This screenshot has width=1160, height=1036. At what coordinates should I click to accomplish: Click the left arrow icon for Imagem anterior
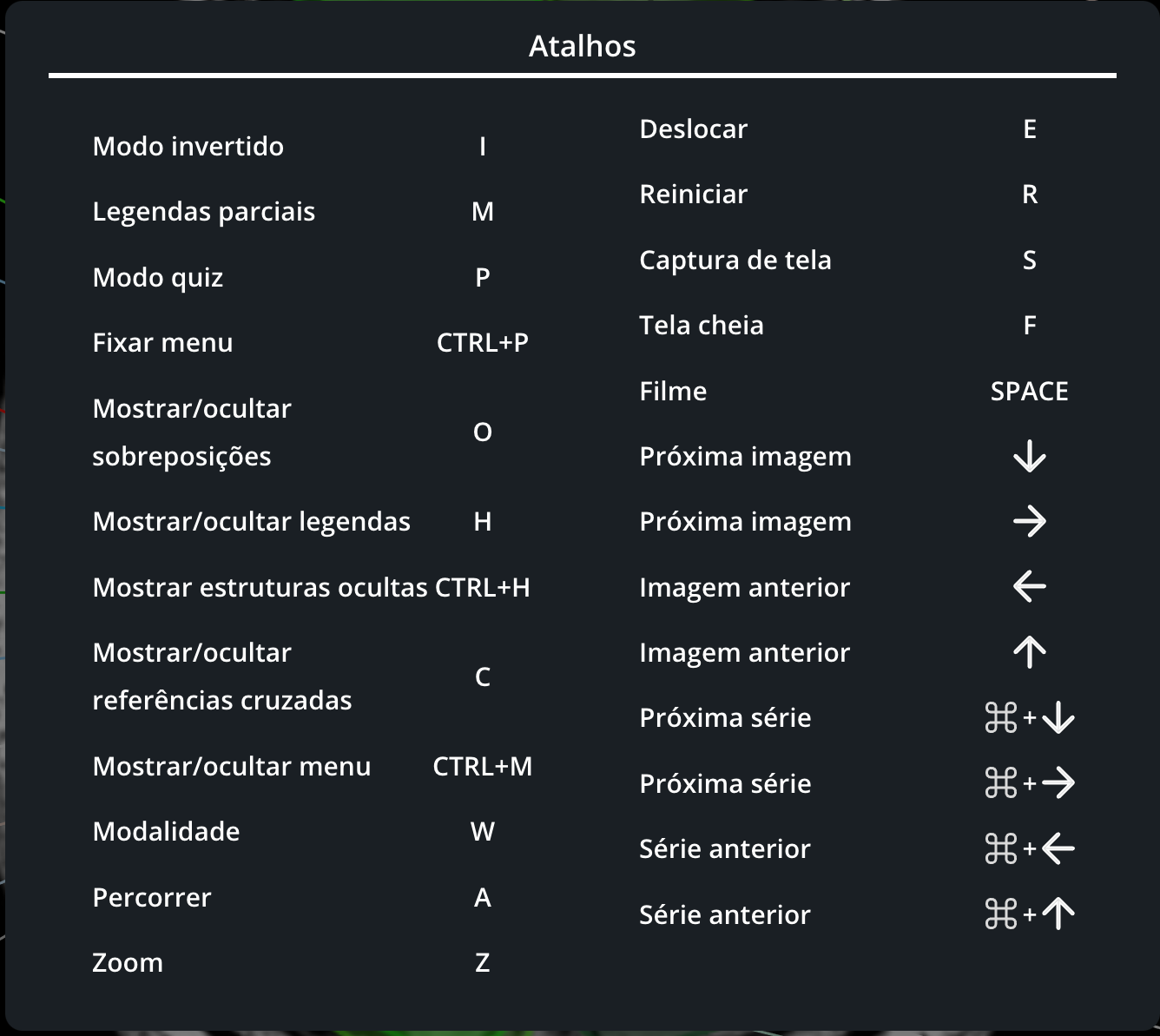1030,587
